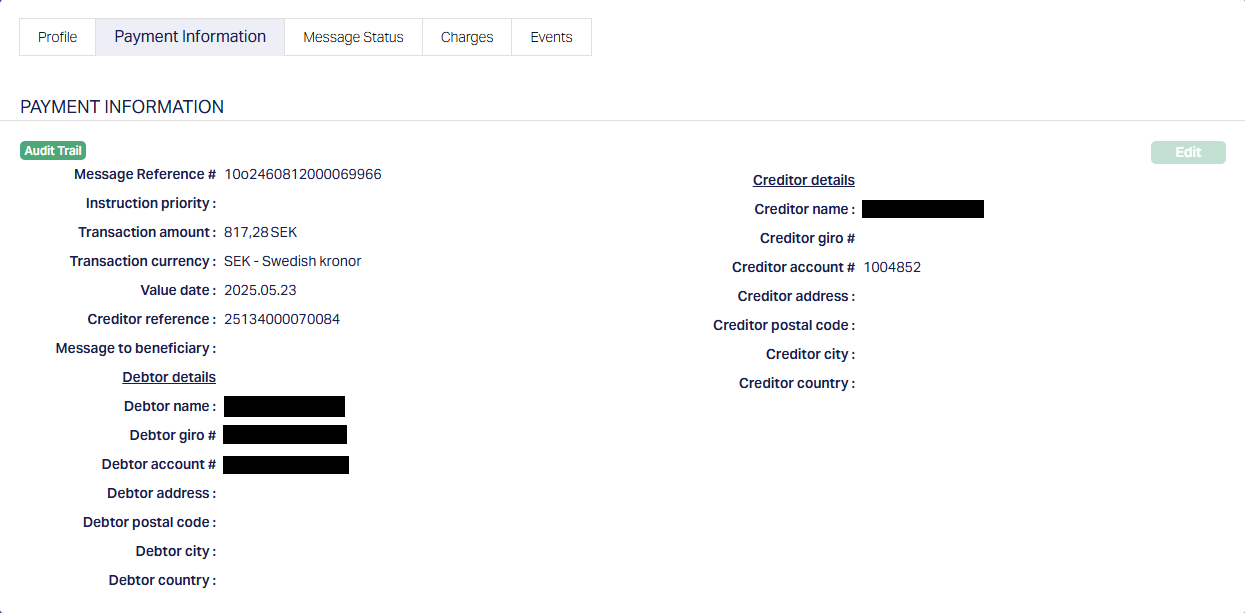Click the value date 2025.05.23
Image resolution: width=1245 pixels, height=613 pixels.
coord(260,290)
